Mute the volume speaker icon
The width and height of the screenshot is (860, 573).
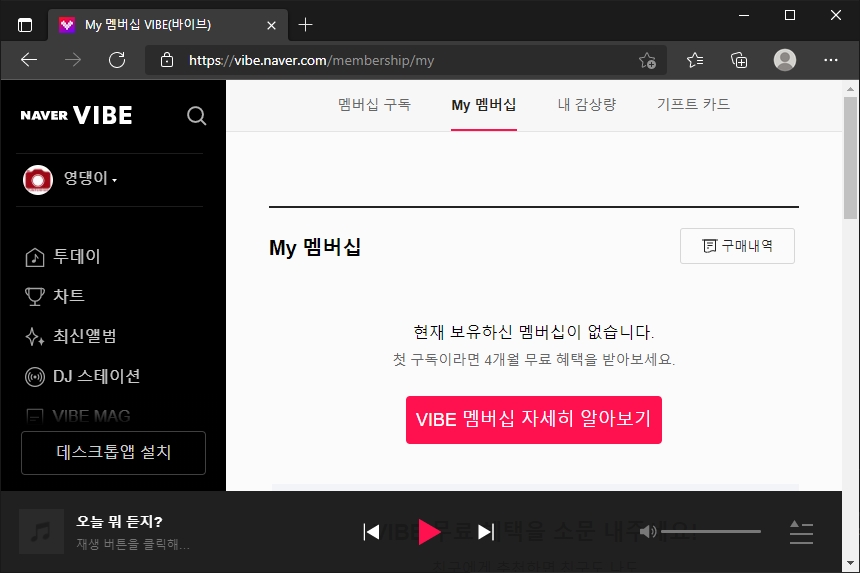point(648,531)
